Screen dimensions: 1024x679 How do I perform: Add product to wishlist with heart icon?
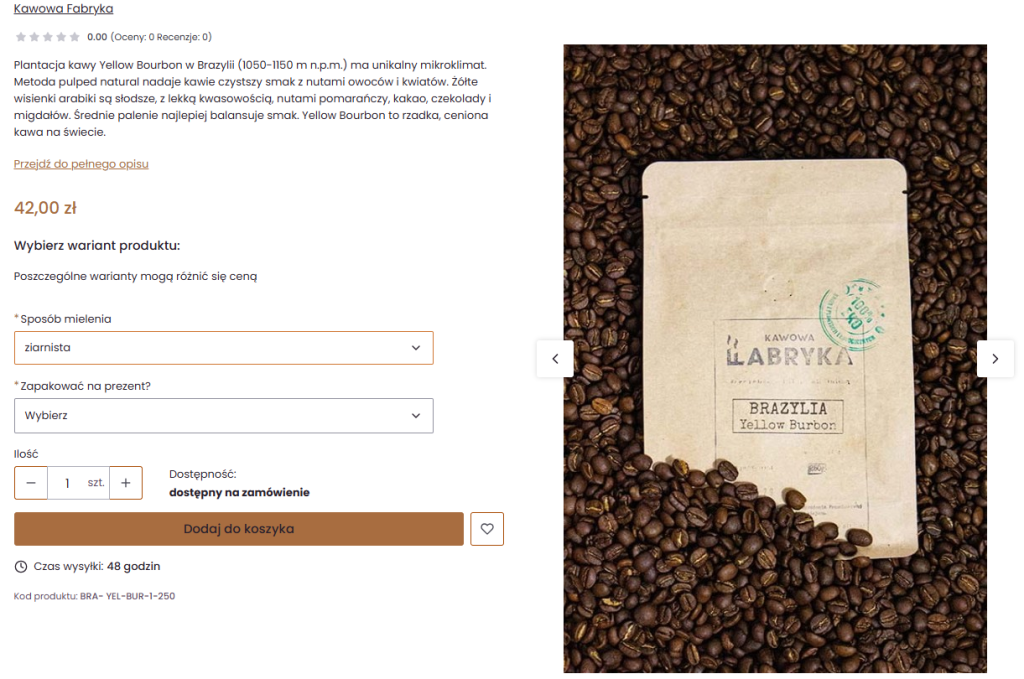pos(487,529)
